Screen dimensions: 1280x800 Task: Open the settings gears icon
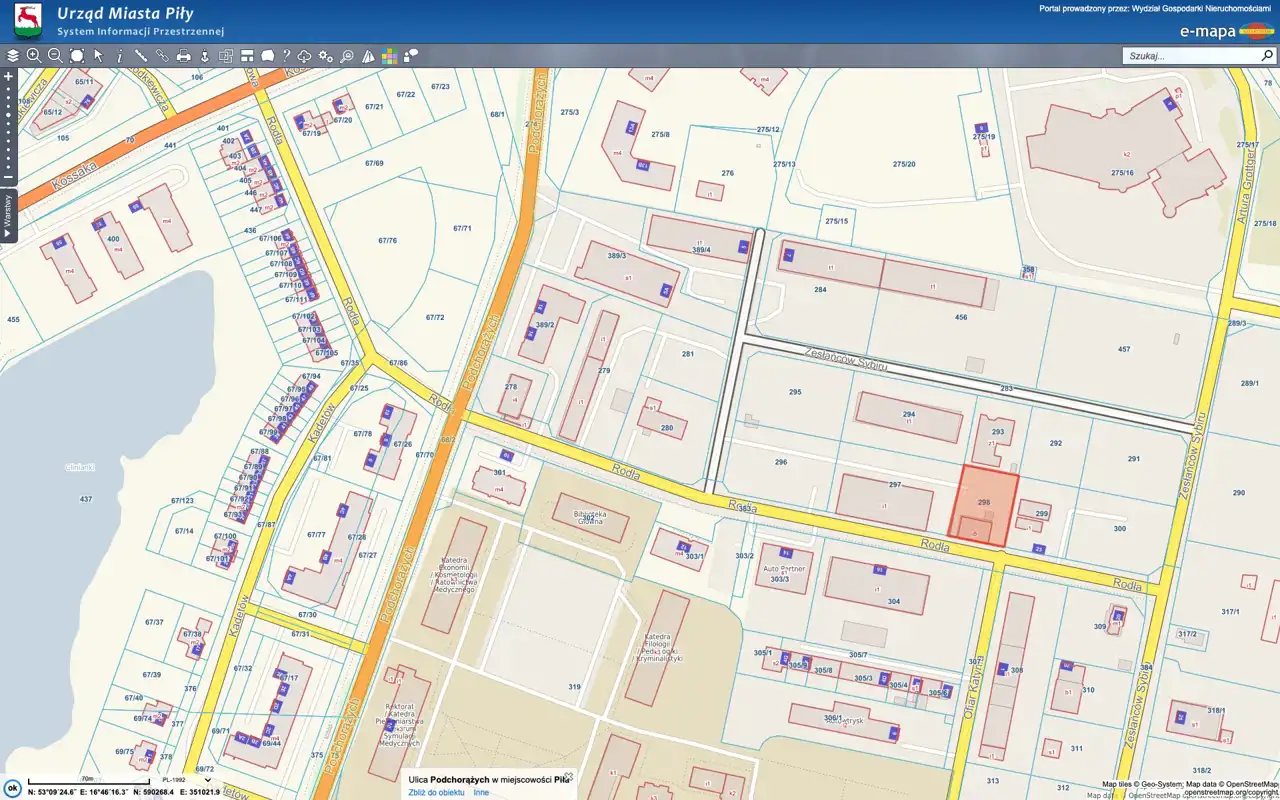click(x=326, y=56)
